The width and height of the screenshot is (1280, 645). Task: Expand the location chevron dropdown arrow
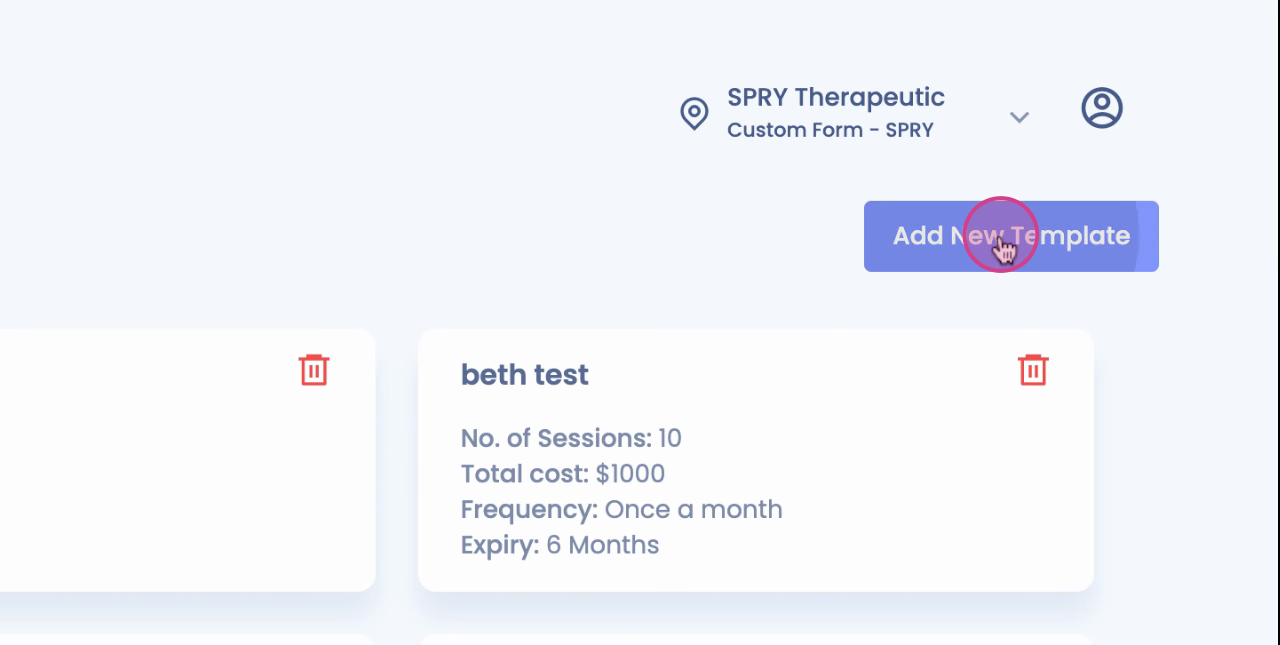coord(1019,117)
